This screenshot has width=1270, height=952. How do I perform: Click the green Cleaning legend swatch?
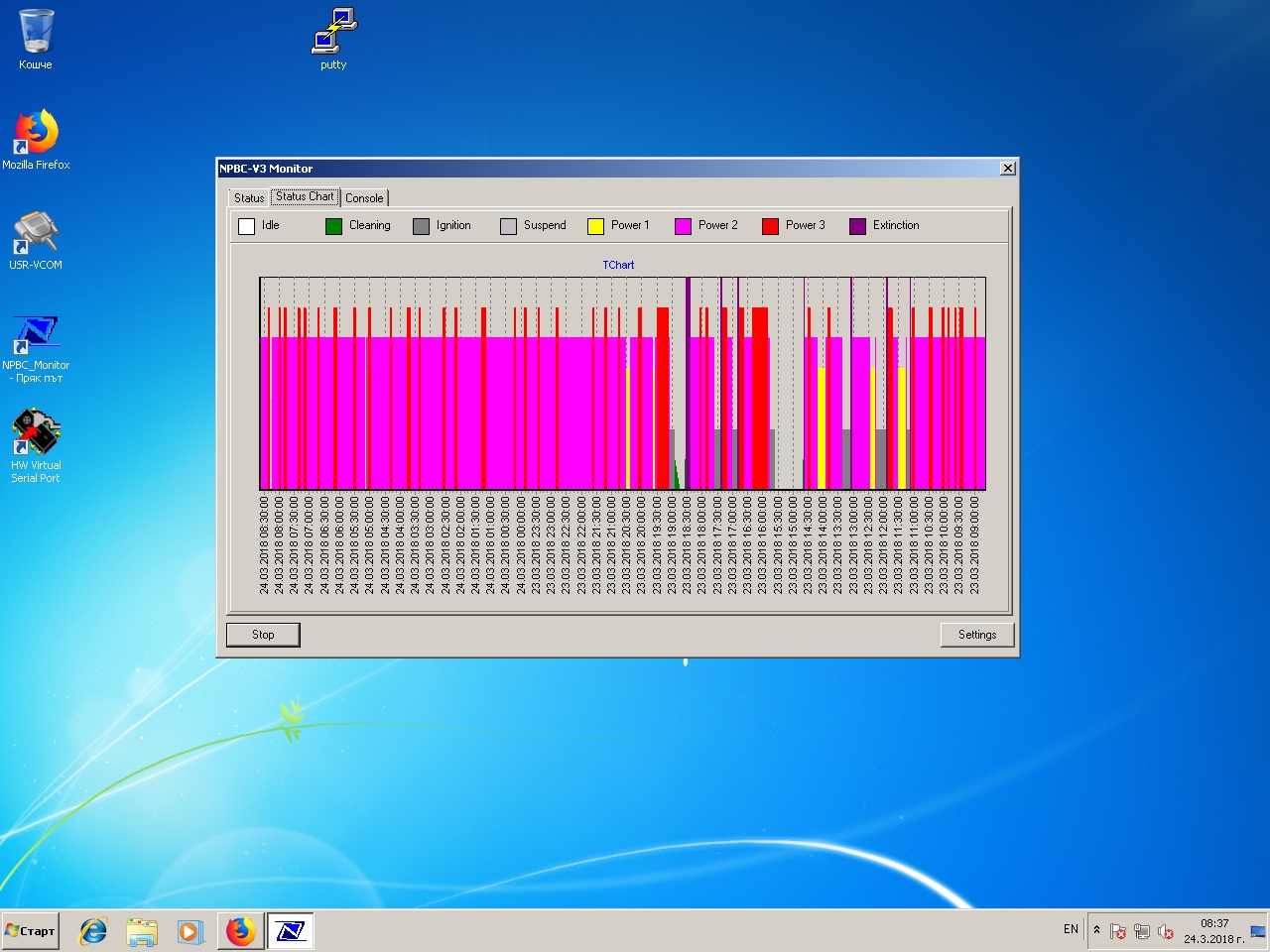[333, 226]
